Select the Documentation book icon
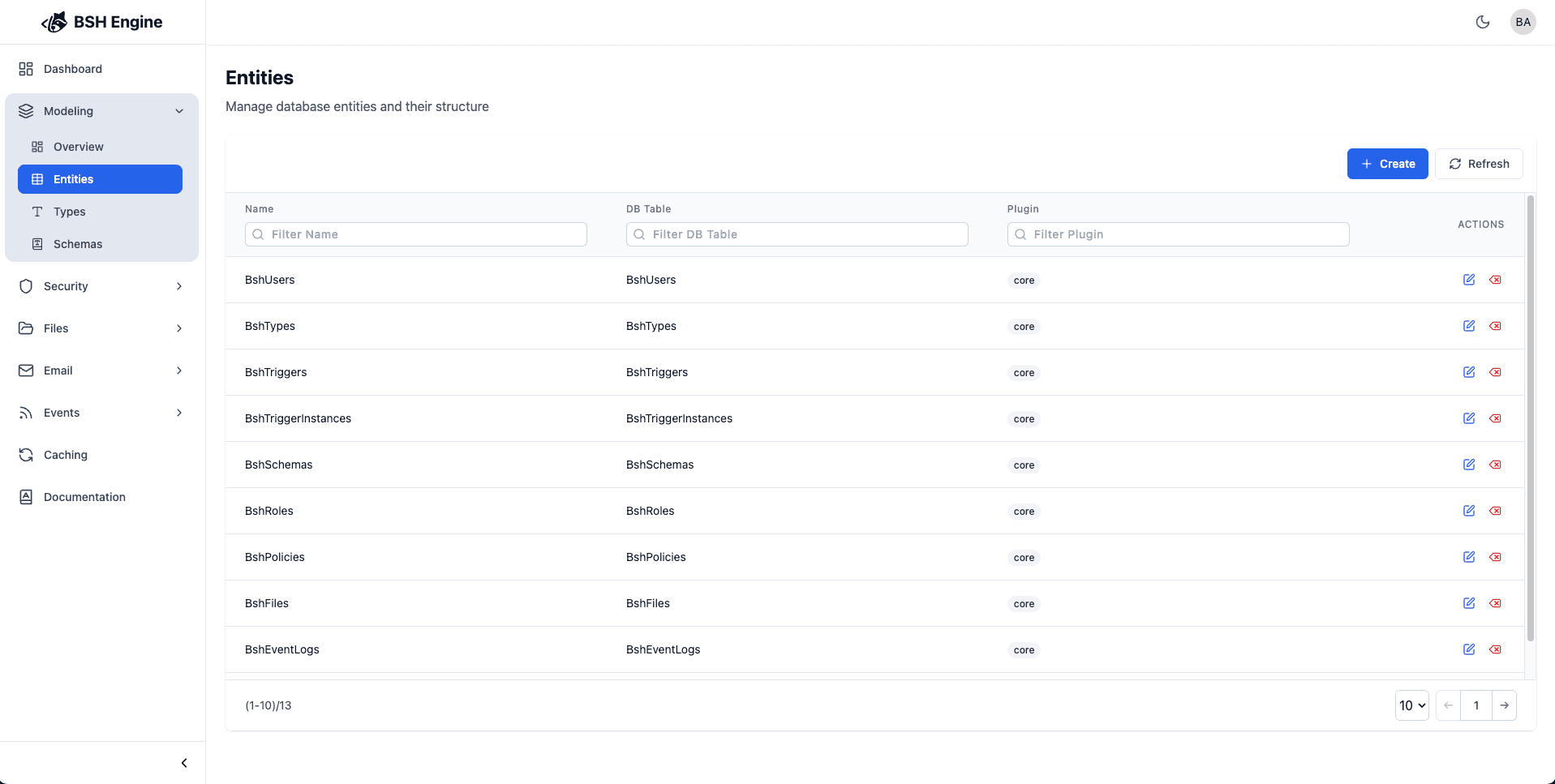This screenshot has height=784, width=1555. coord(24,496)
